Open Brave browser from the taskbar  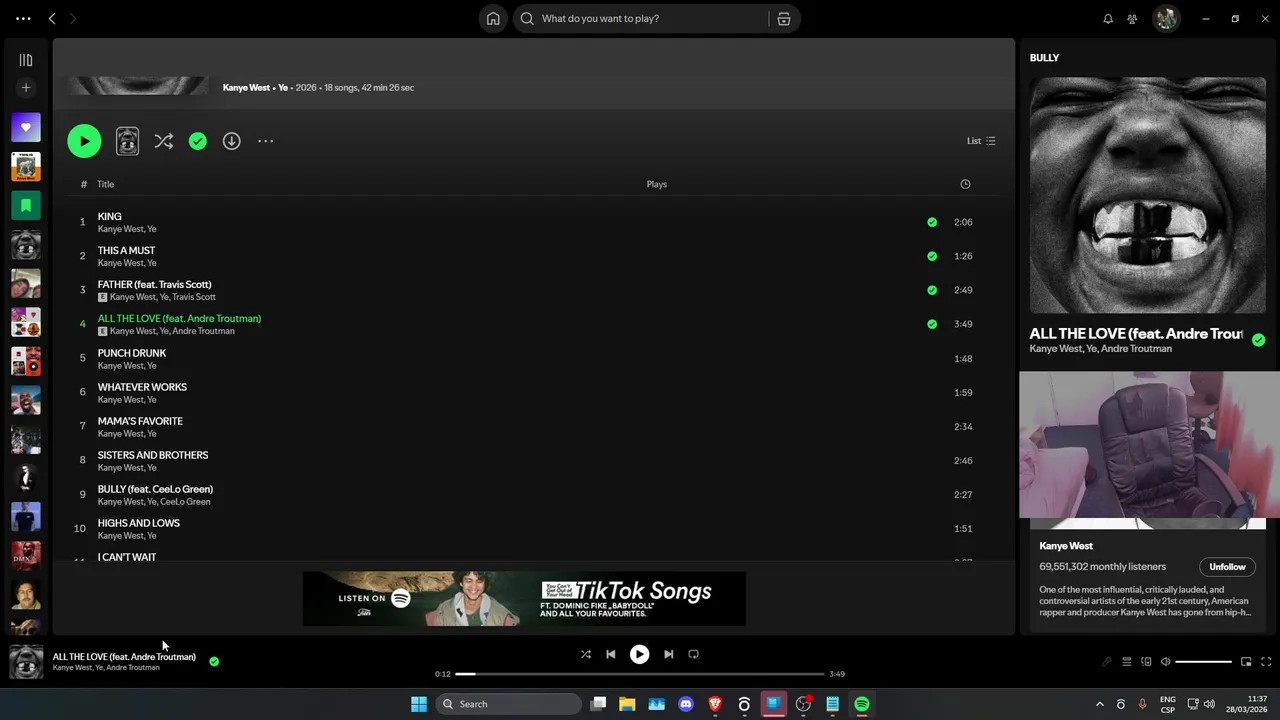[715, 704]
